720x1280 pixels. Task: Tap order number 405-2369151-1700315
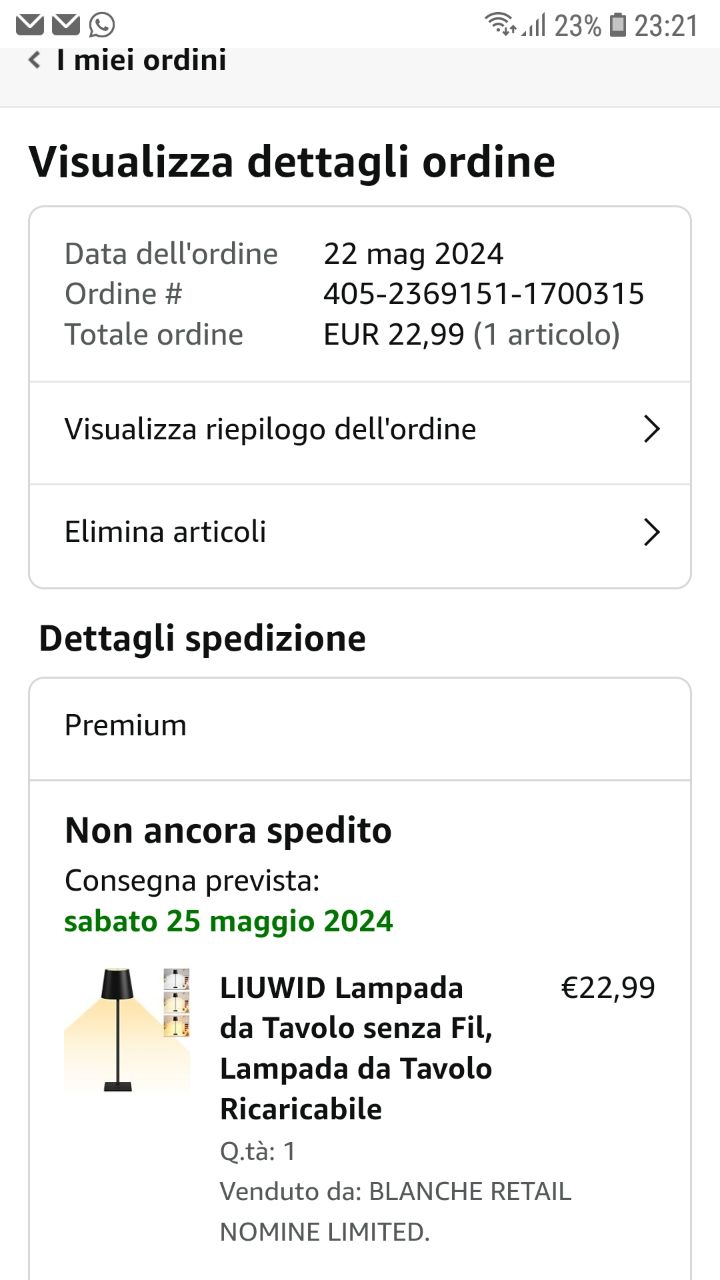[483, 294]
